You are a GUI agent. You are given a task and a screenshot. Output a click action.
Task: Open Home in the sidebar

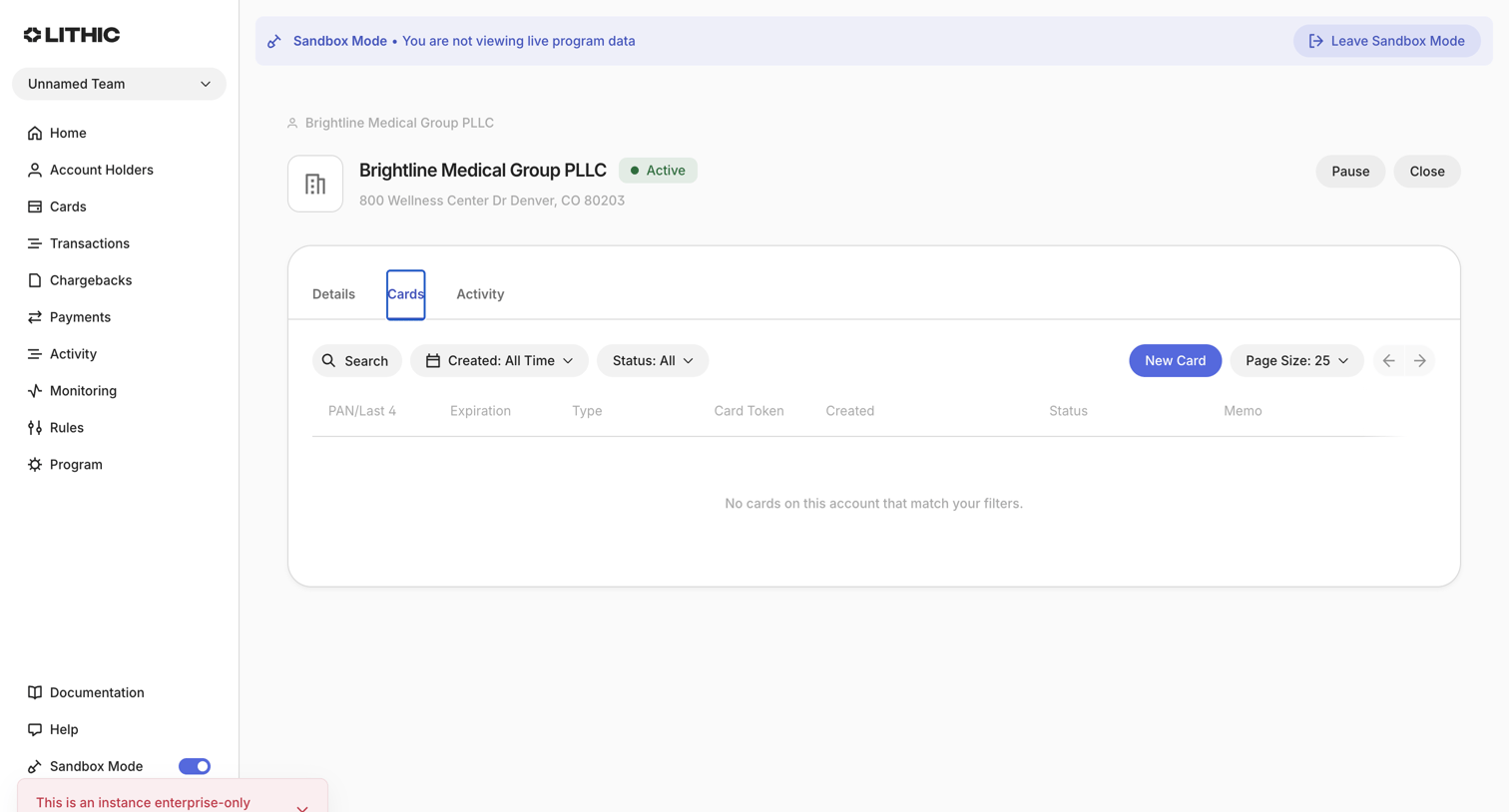click(x=68, y=133)
